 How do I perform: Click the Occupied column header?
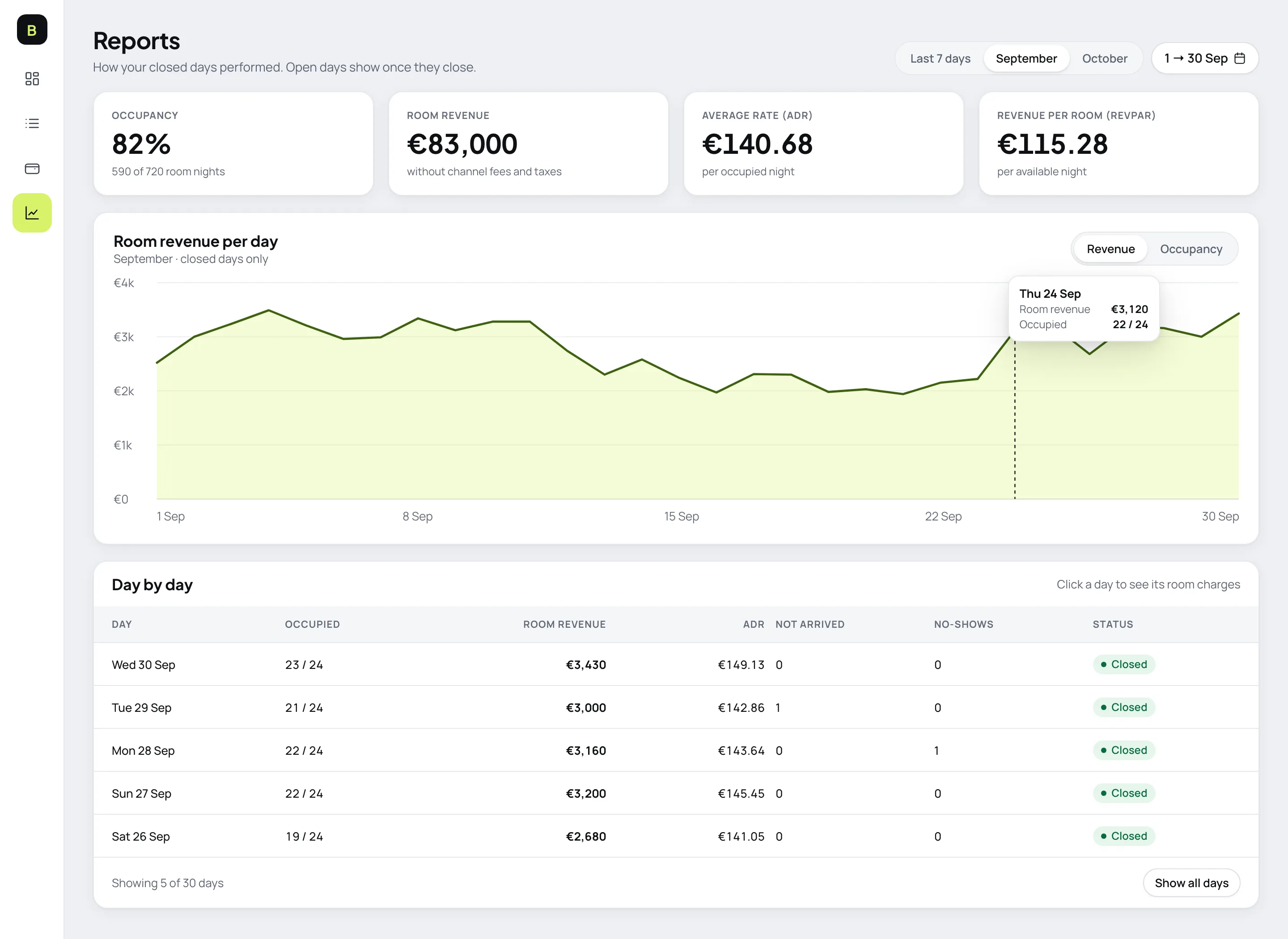click(x=312, y=624)
